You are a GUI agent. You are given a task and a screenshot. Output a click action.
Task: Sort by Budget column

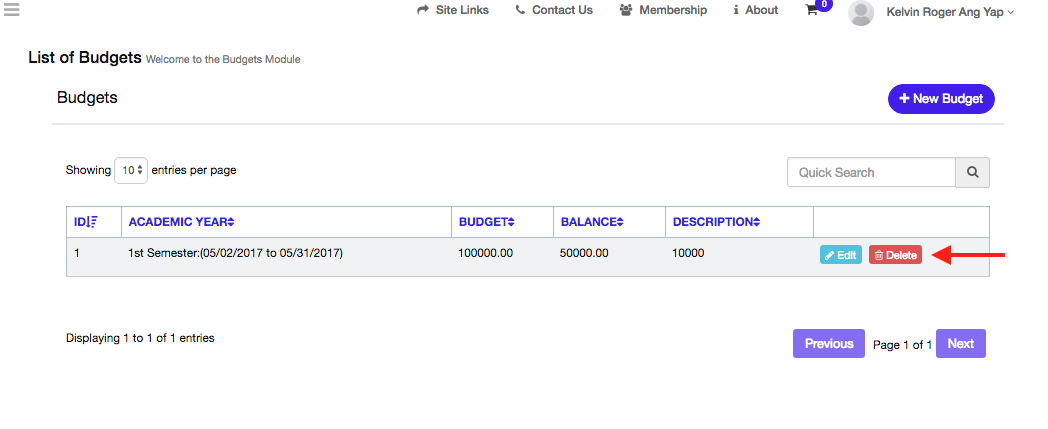pyautogui.click(x=486, y=222)
